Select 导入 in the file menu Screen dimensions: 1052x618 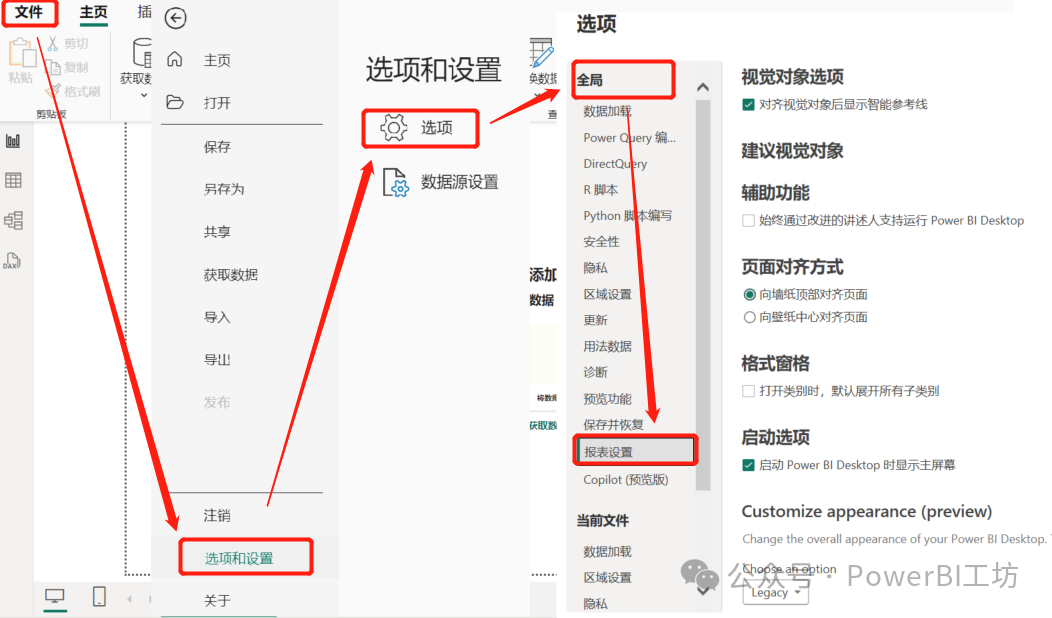point(217,317)
